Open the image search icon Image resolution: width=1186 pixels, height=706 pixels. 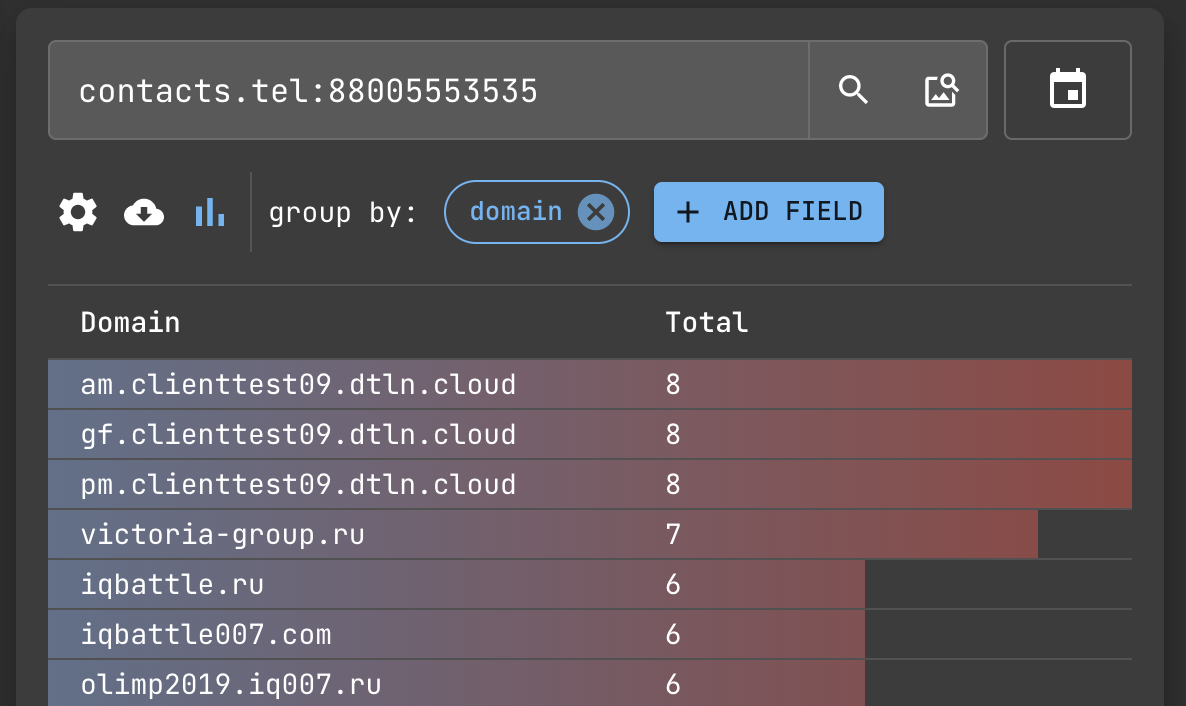click(941, 90)
